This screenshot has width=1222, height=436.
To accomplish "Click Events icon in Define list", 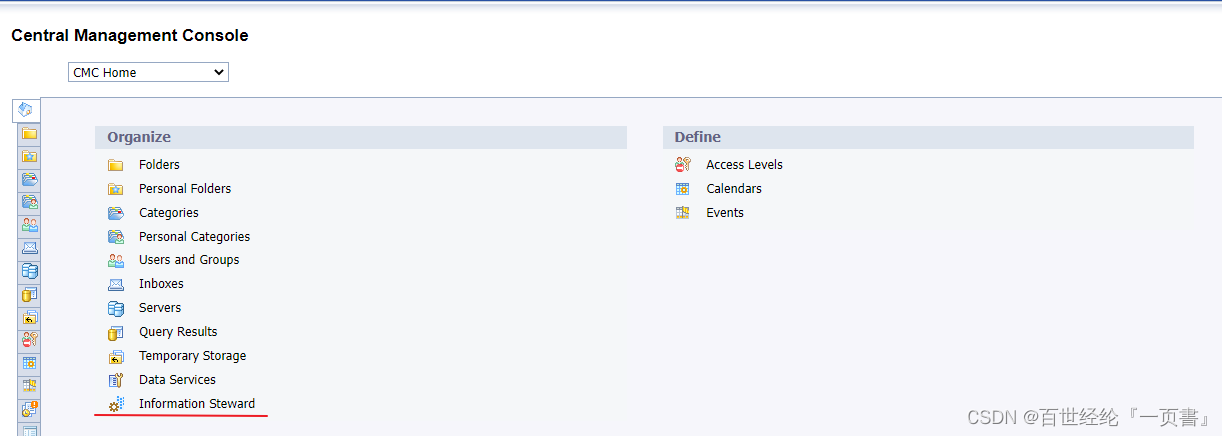I will click(x=683, y=213).
